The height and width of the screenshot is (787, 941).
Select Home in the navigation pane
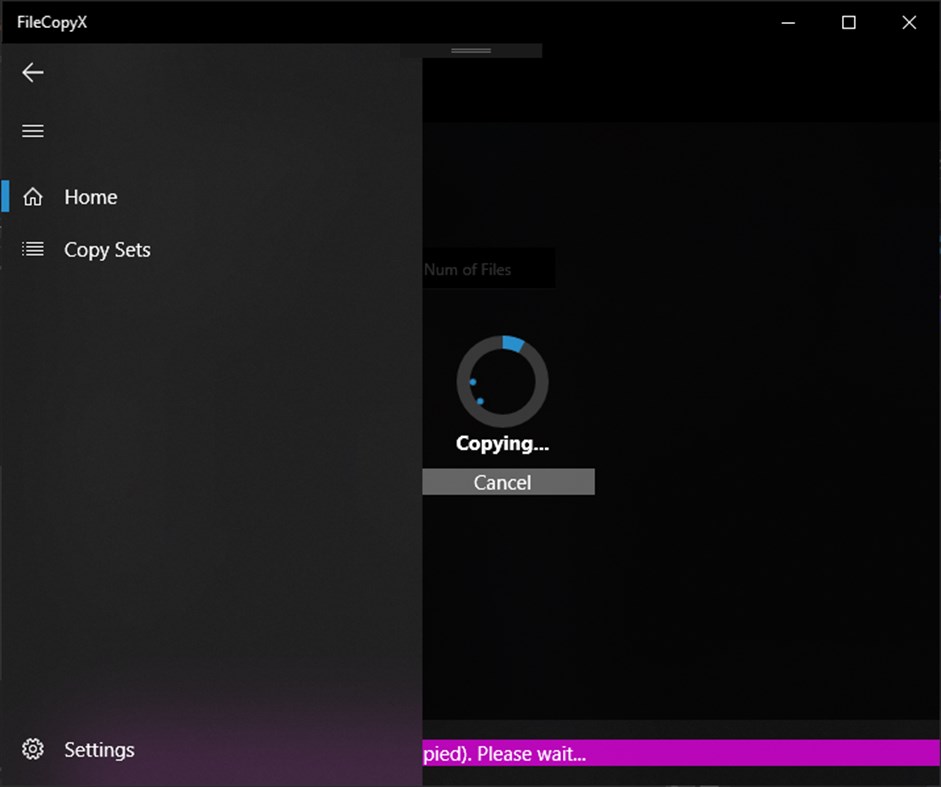(x=90, y=196)
